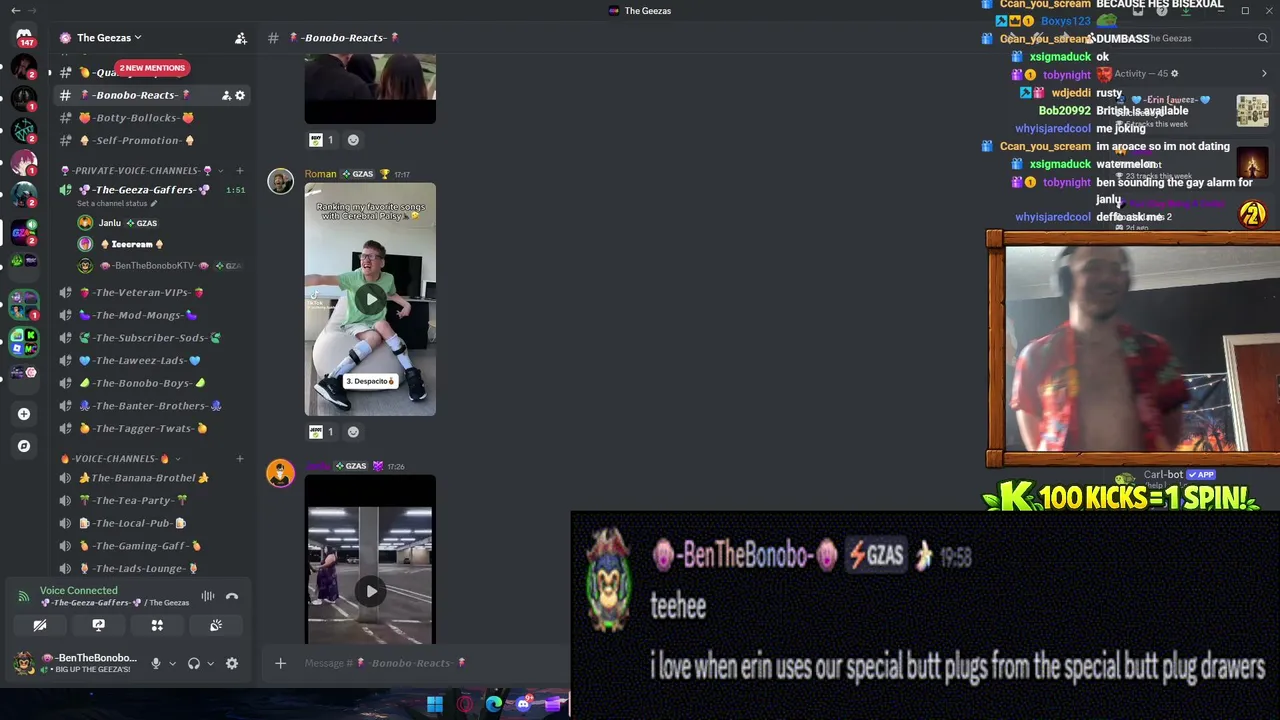This screenshot has height=720, width=1280.
Task: Open Discord from the taskbar
Action: tap(523, 704)
